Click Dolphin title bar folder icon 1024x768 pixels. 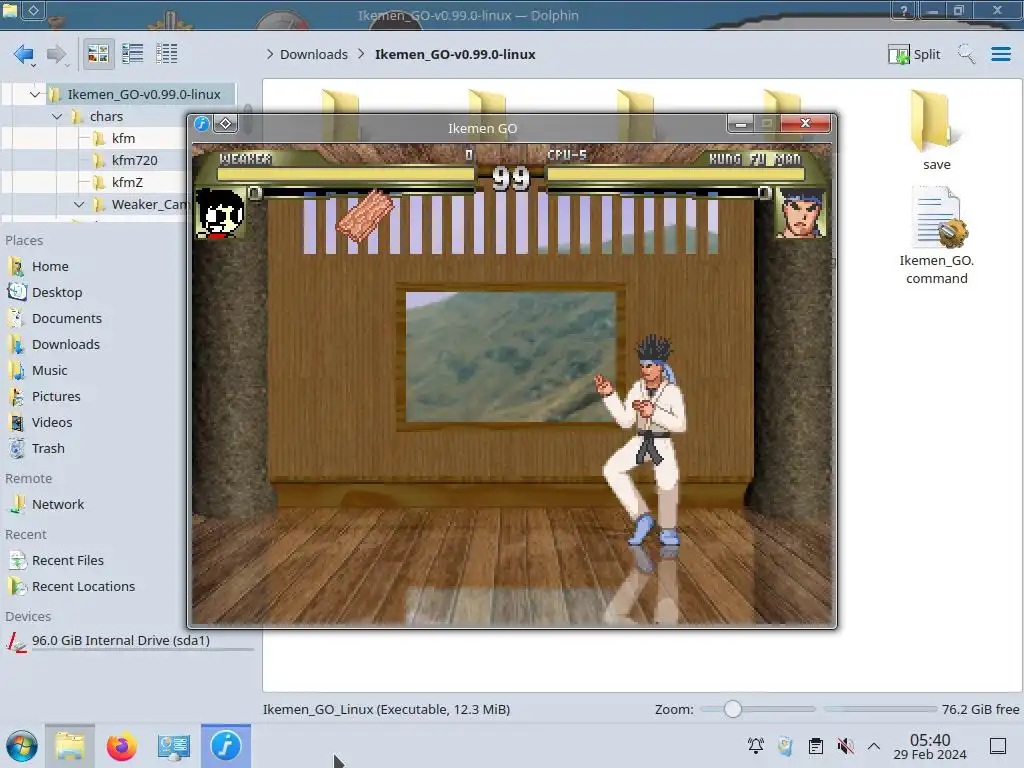coord(10,10)
